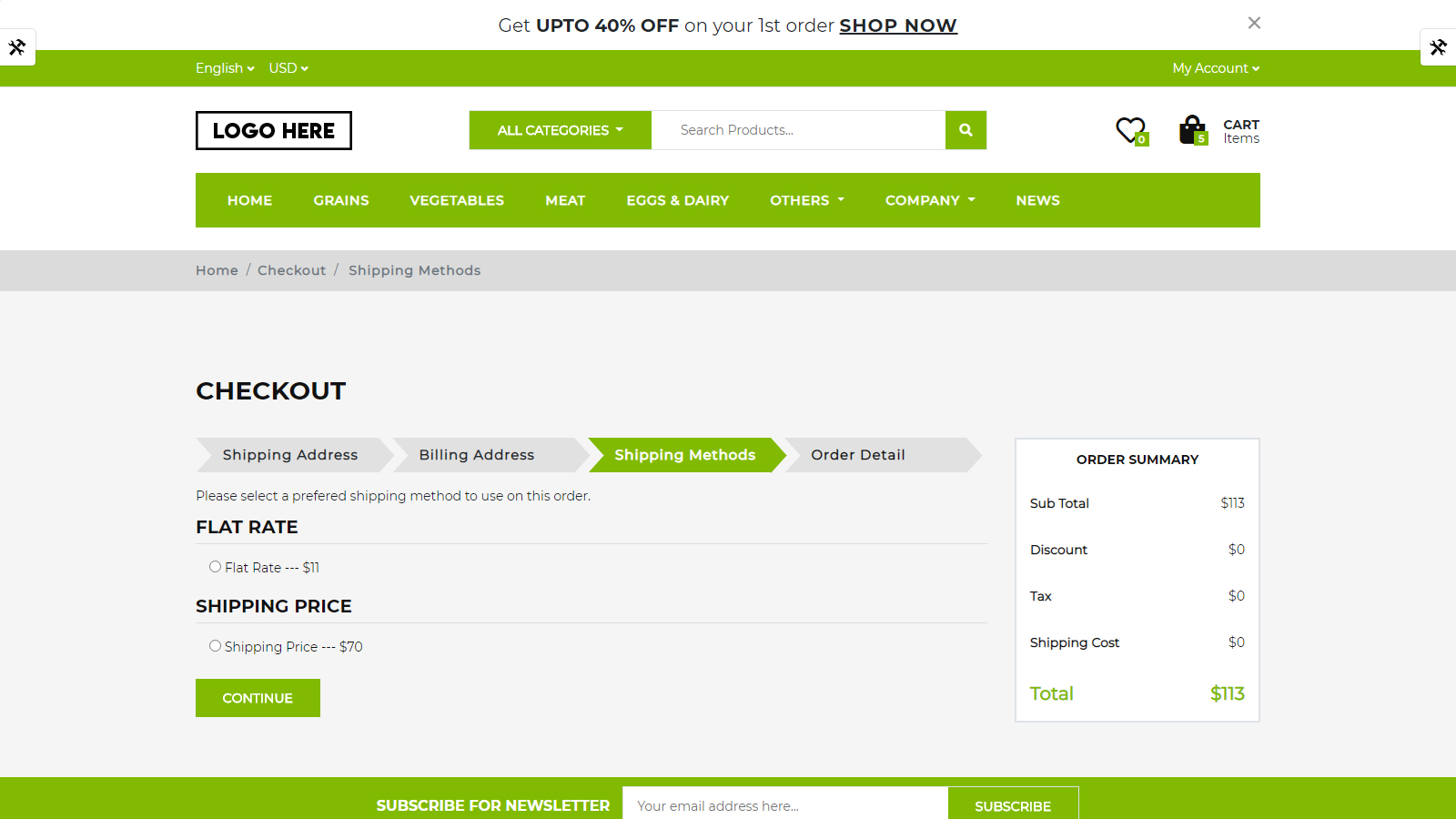Viewport: 1456px width, 819px height.
Task: Click the SHOP NOW promotional link
Action: (x=898, y=25)
